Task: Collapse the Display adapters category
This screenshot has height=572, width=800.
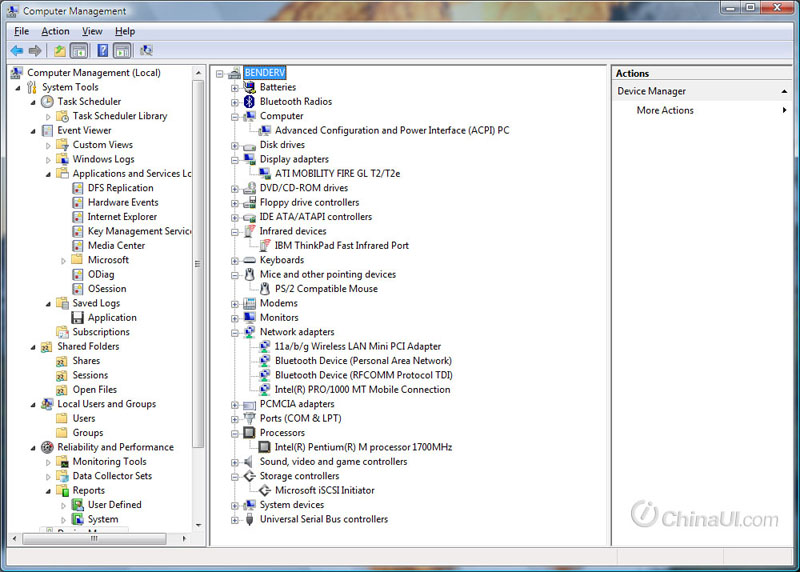Action: click(235, 160)
